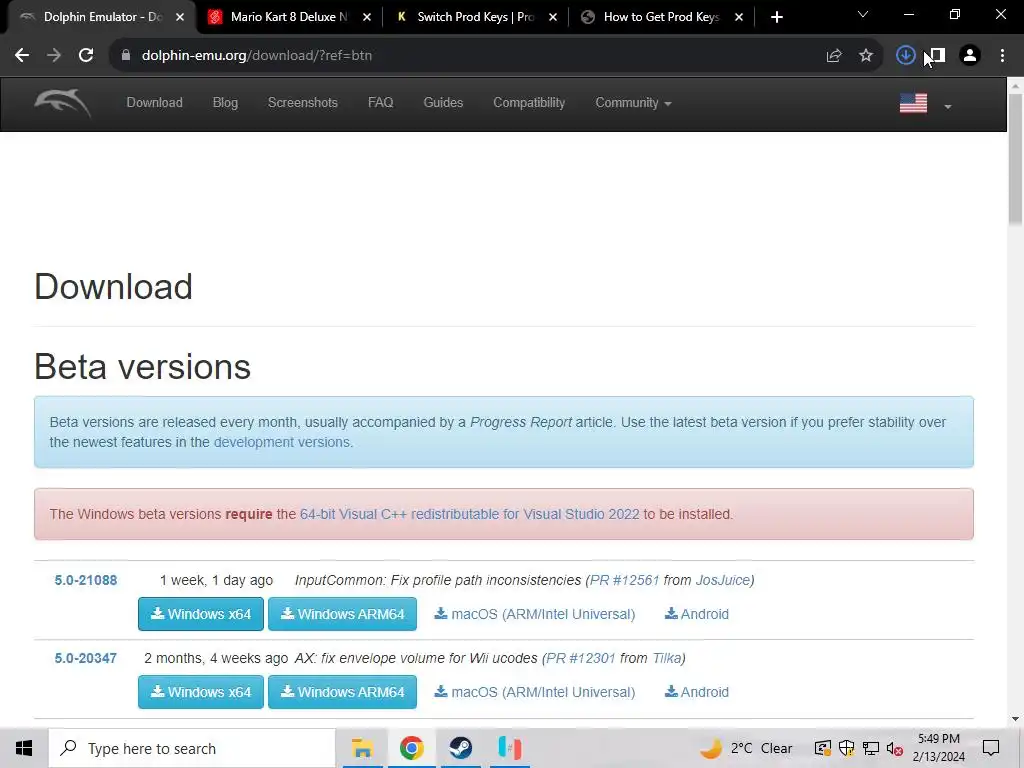Open the Compatibility nav item
This screenshot has width=1024, height=768.
[529, 103]
